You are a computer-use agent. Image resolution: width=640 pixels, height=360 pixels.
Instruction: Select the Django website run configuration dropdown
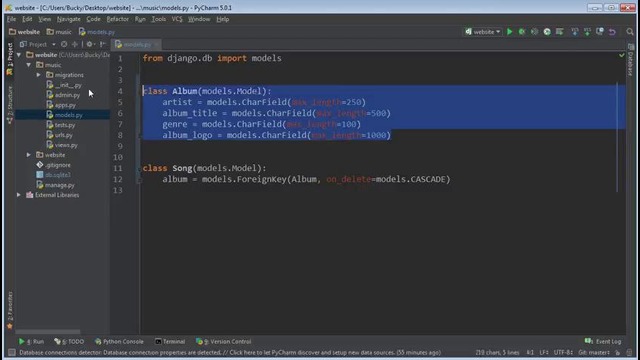483,32
